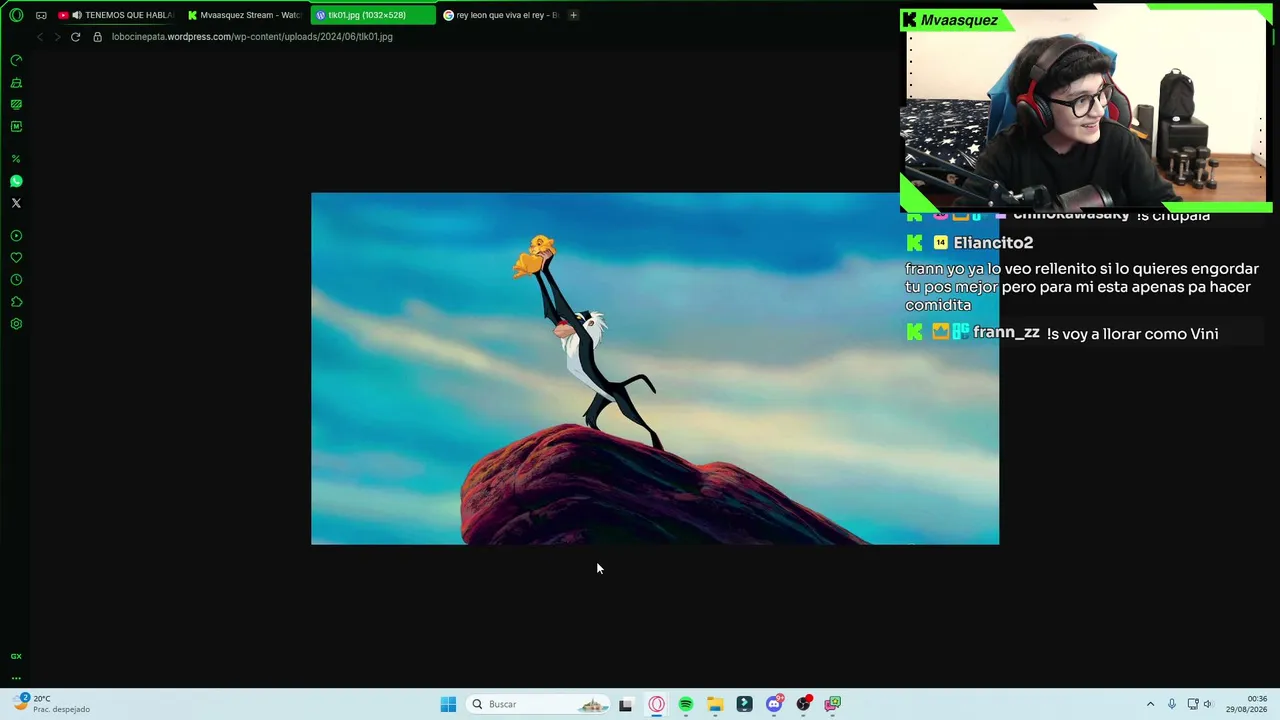Open Opera GX from the taskbar

[656, 704]
